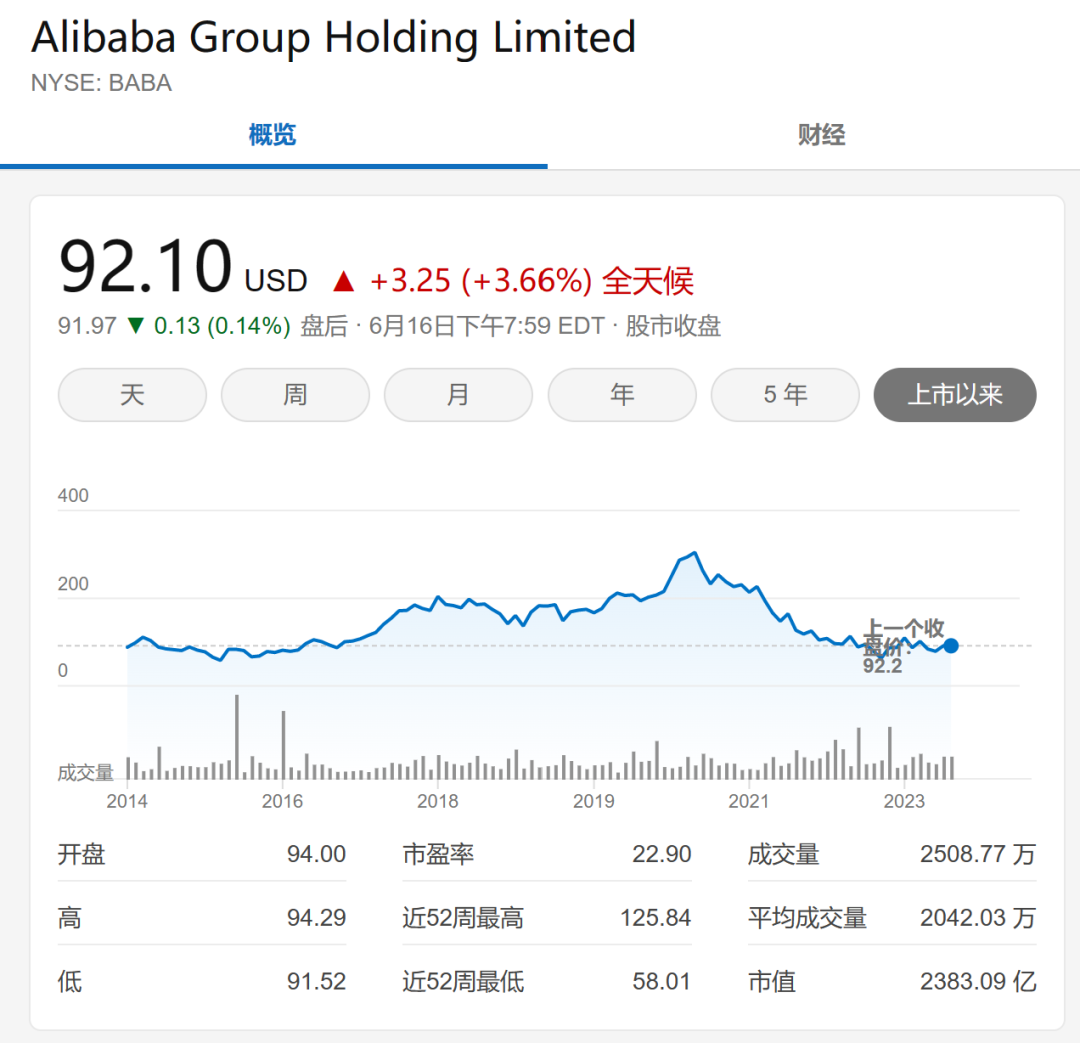Click the NYSE: BABA ticker text

[x=101, y=83]
